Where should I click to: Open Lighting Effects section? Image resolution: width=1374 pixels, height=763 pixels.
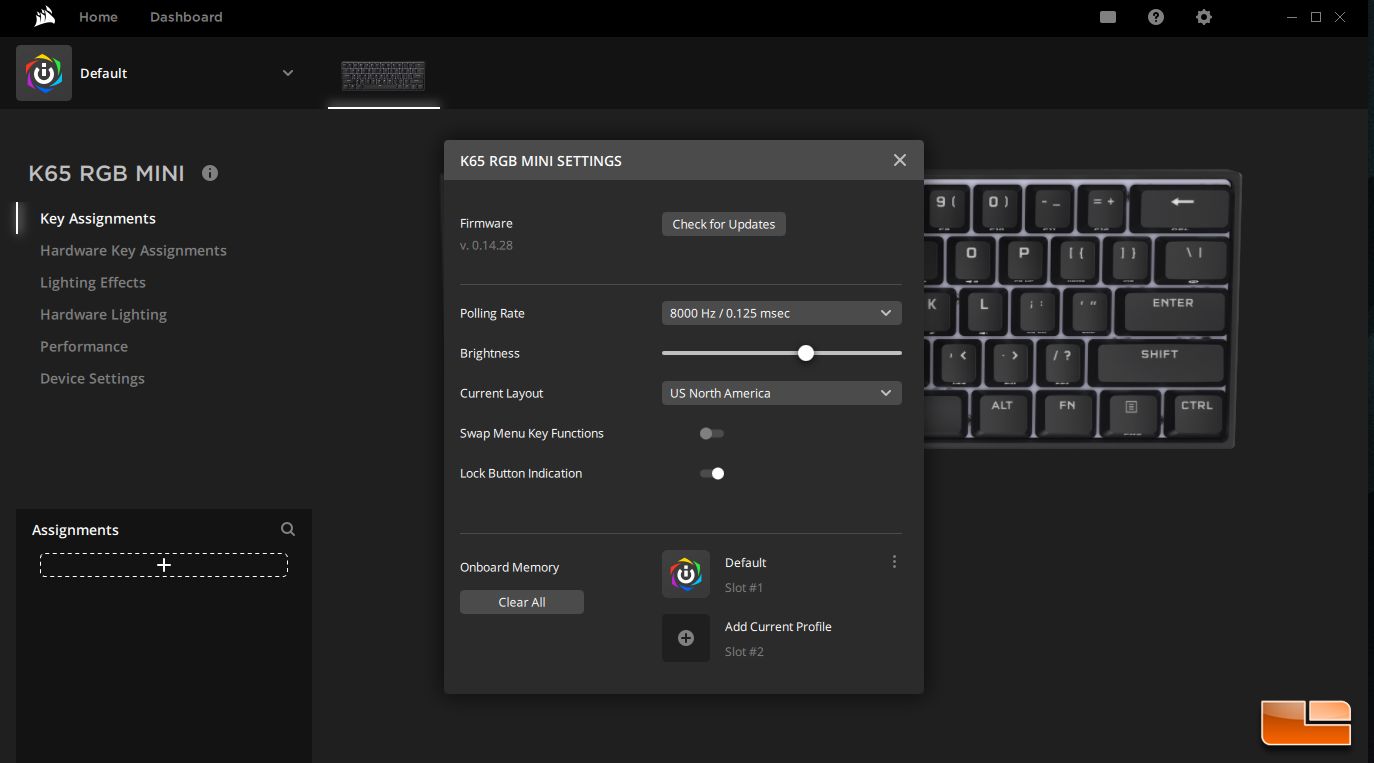pyautogui.click(x=93, y=282)
